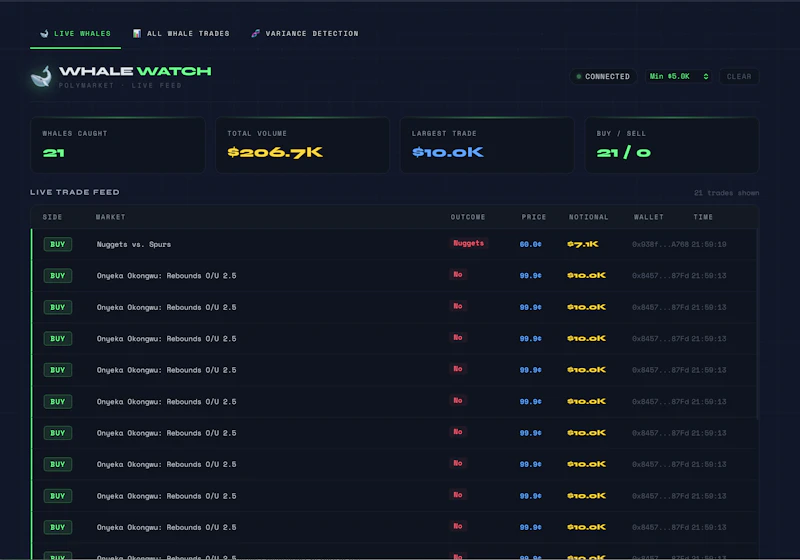Click the Side column header
The image size is (800, 560).
(x=53, y=217)
